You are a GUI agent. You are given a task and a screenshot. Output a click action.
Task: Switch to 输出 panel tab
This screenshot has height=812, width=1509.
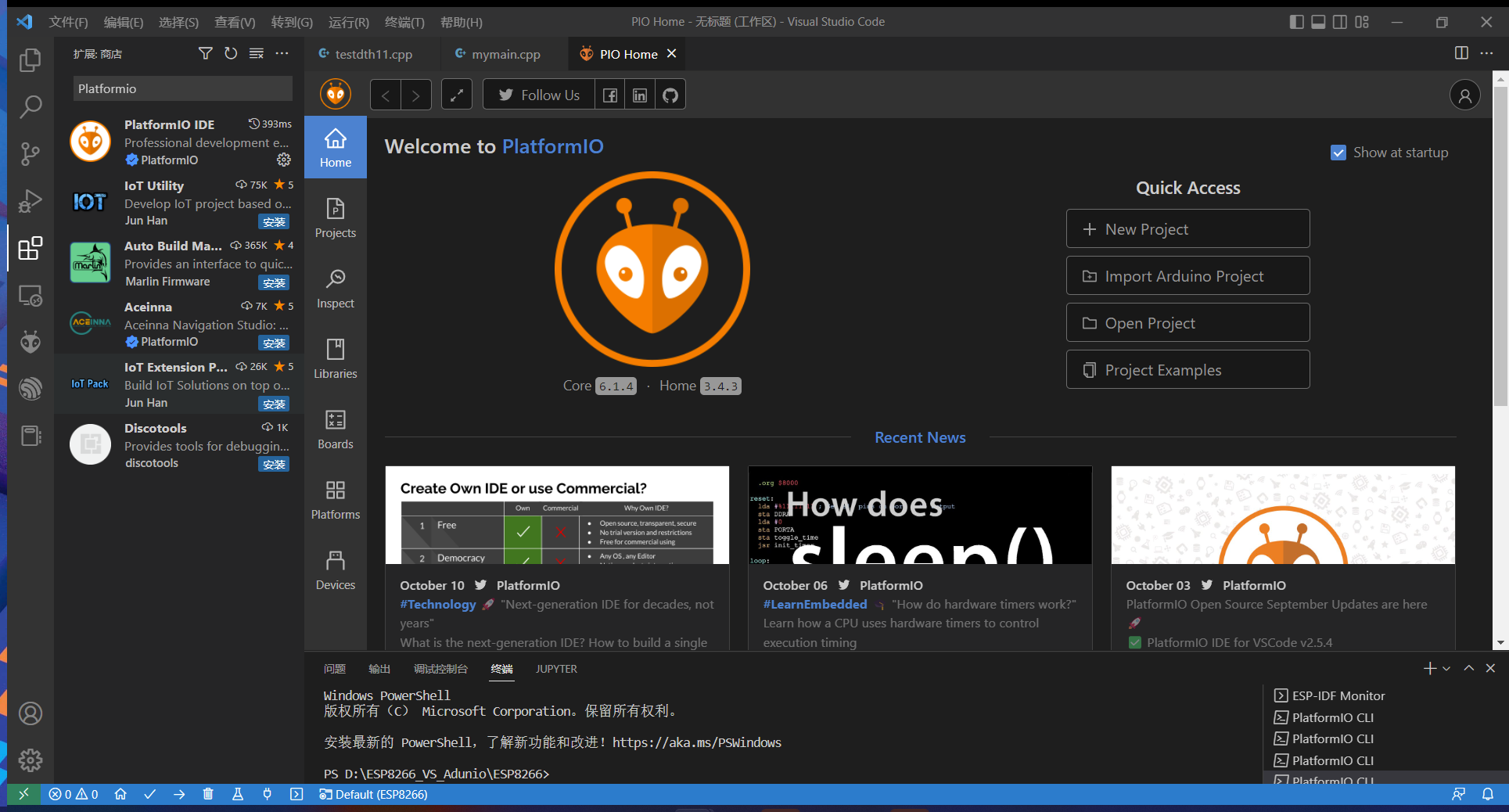[x=379, y=669]
